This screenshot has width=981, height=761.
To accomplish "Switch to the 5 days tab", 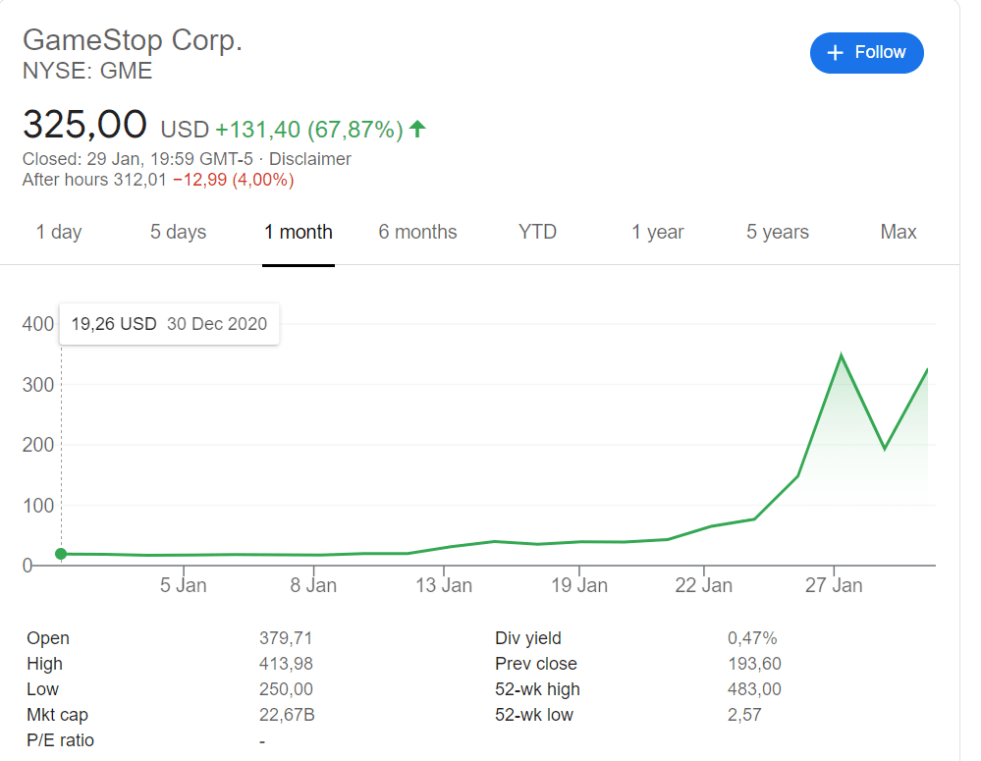I will (x=178, y=232).
